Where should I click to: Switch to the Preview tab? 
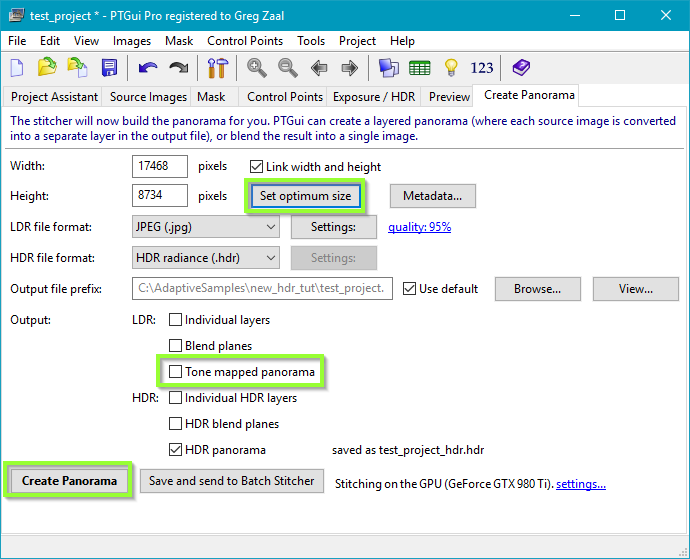(449, 96)
